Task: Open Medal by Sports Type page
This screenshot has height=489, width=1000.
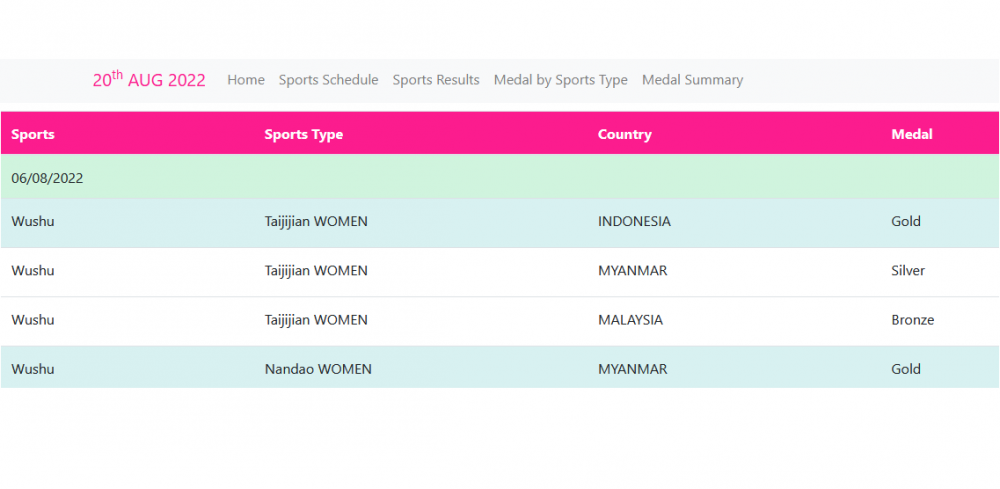Action: (560, 80)
